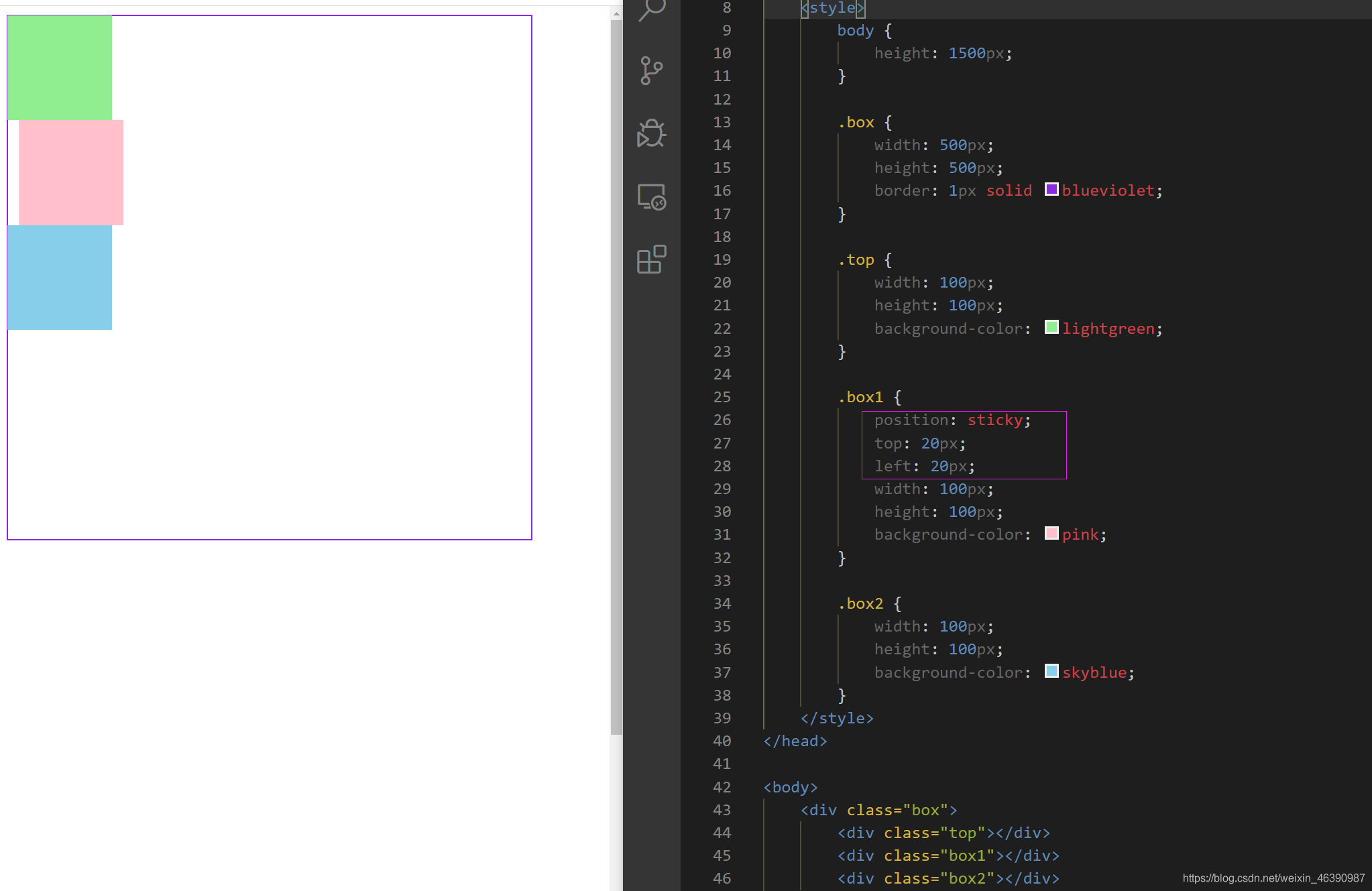Click the blueviolet color swatch in editor
This screenshot has width=1372, height=891.
1051,190
